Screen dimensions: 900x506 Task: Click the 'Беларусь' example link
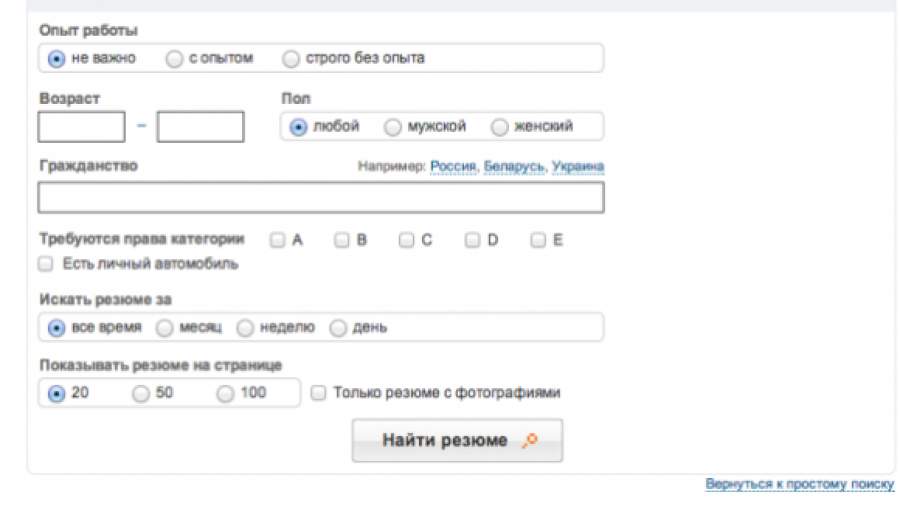point(514,166)
